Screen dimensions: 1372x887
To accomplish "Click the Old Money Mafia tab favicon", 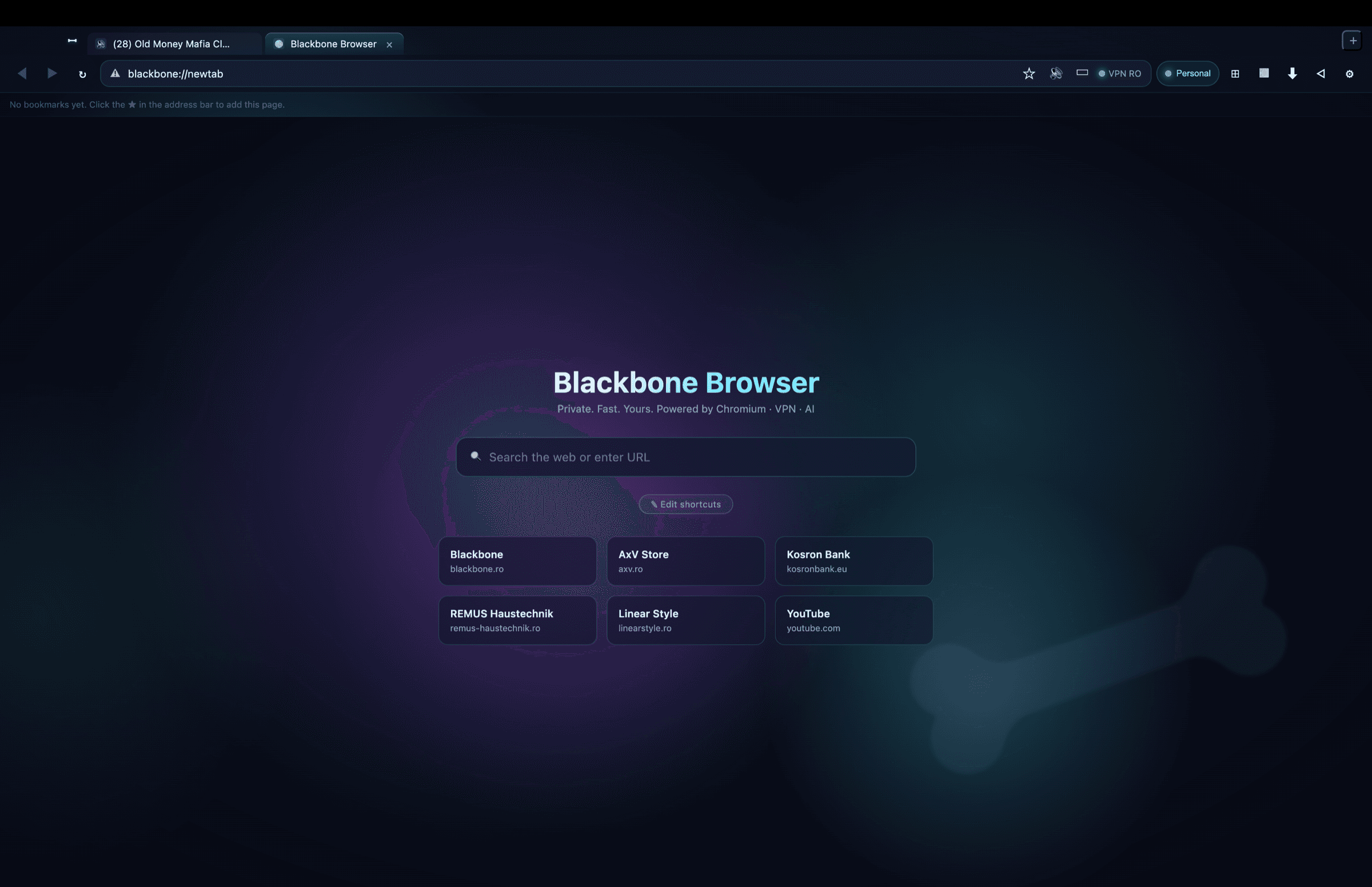I will [101, 44].
